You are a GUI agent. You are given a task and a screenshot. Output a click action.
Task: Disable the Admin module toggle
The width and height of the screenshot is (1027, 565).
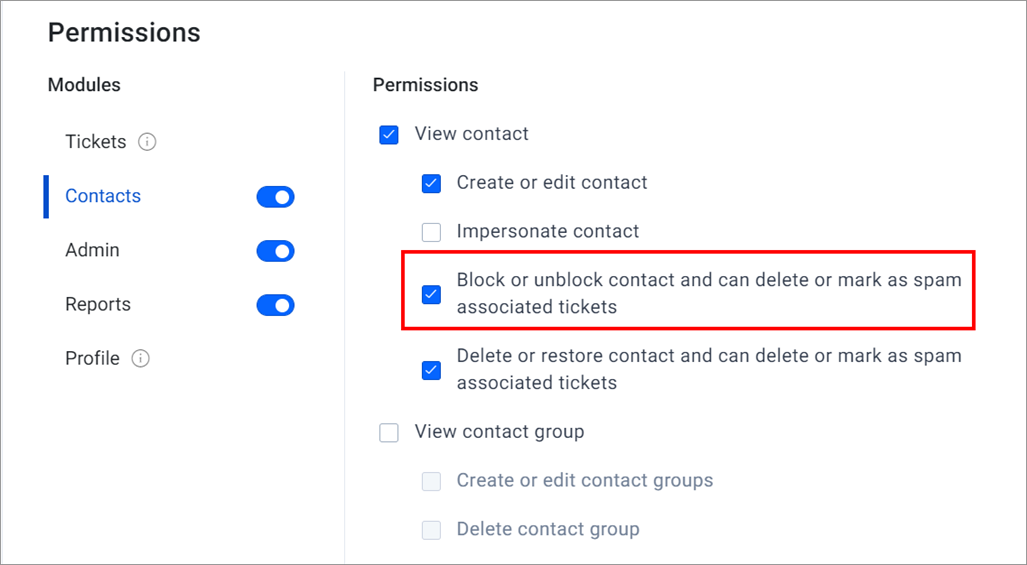click(x=275, y=251)
